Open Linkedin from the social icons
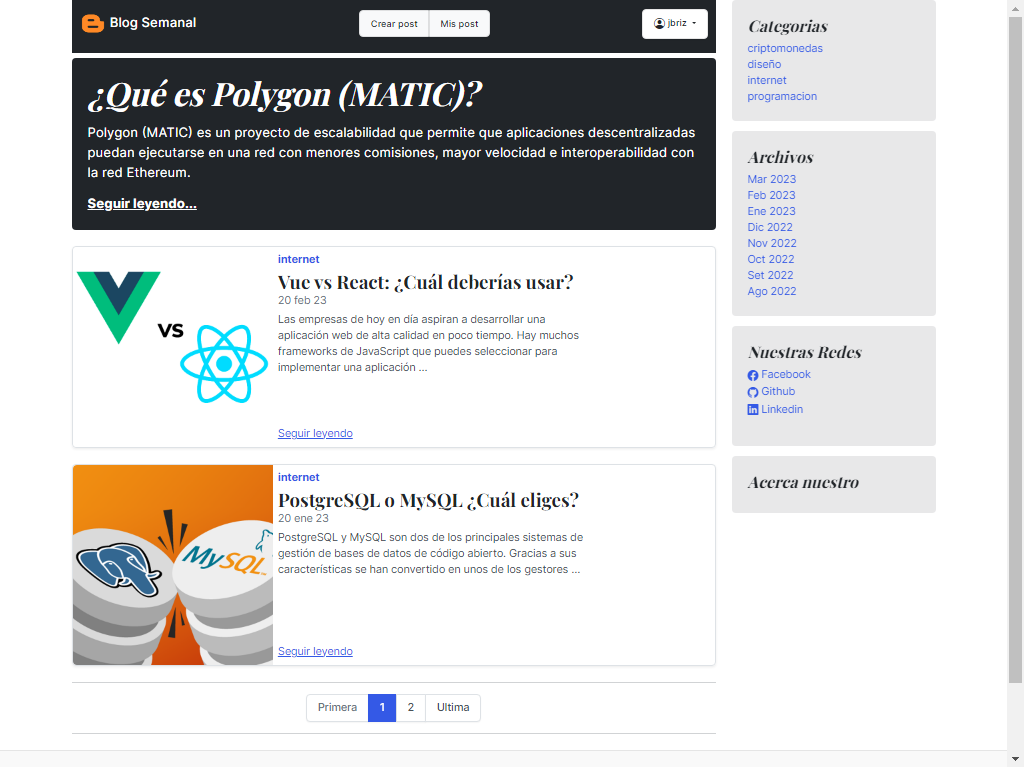Screen dimensions: 1024x767 (x=751, y=409)
